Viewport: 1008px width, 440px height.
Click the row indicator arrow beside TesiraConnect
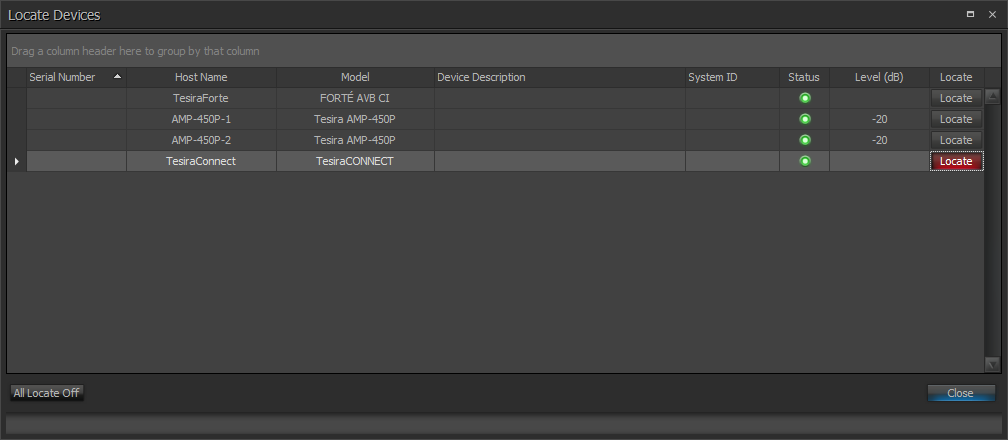pyautogui.click(x=16, y=161)
